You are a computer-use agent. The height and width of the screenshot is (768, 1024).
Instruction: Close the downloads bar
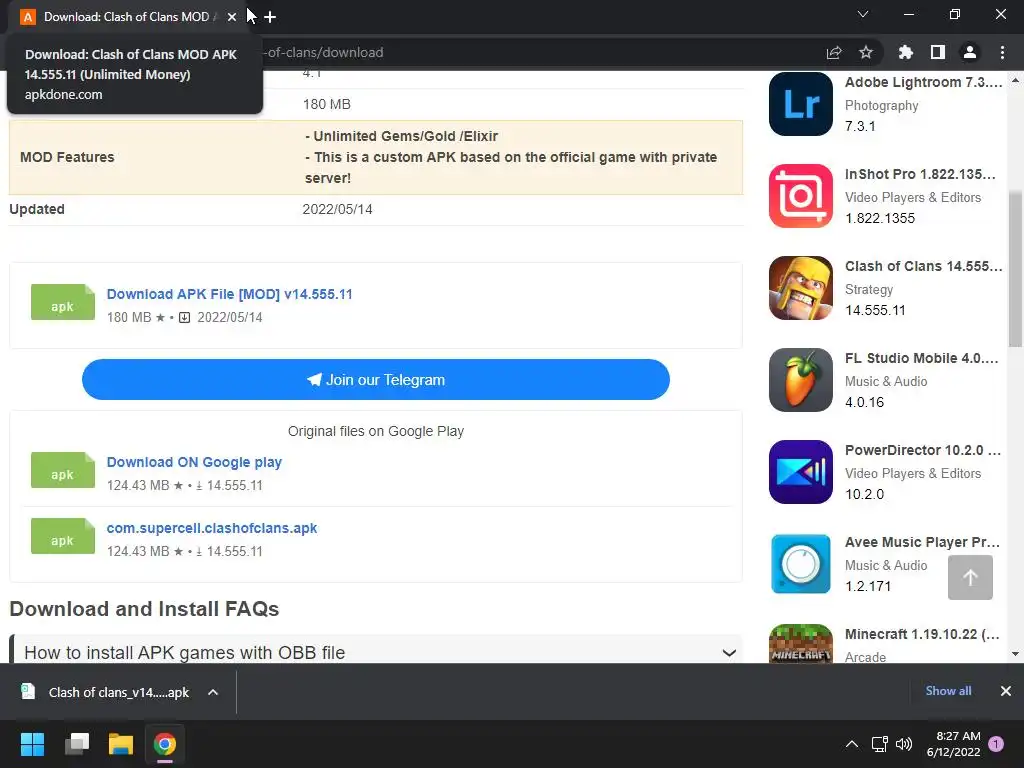1006,691
